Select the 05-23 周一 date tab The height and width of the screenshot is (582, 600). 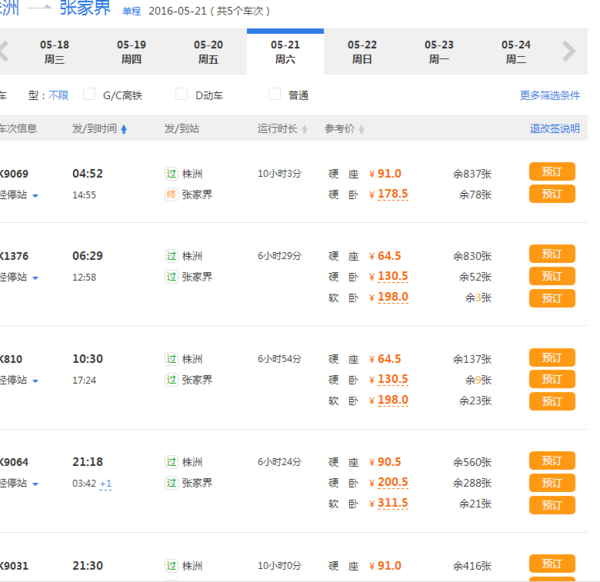[x=439, y=52]
